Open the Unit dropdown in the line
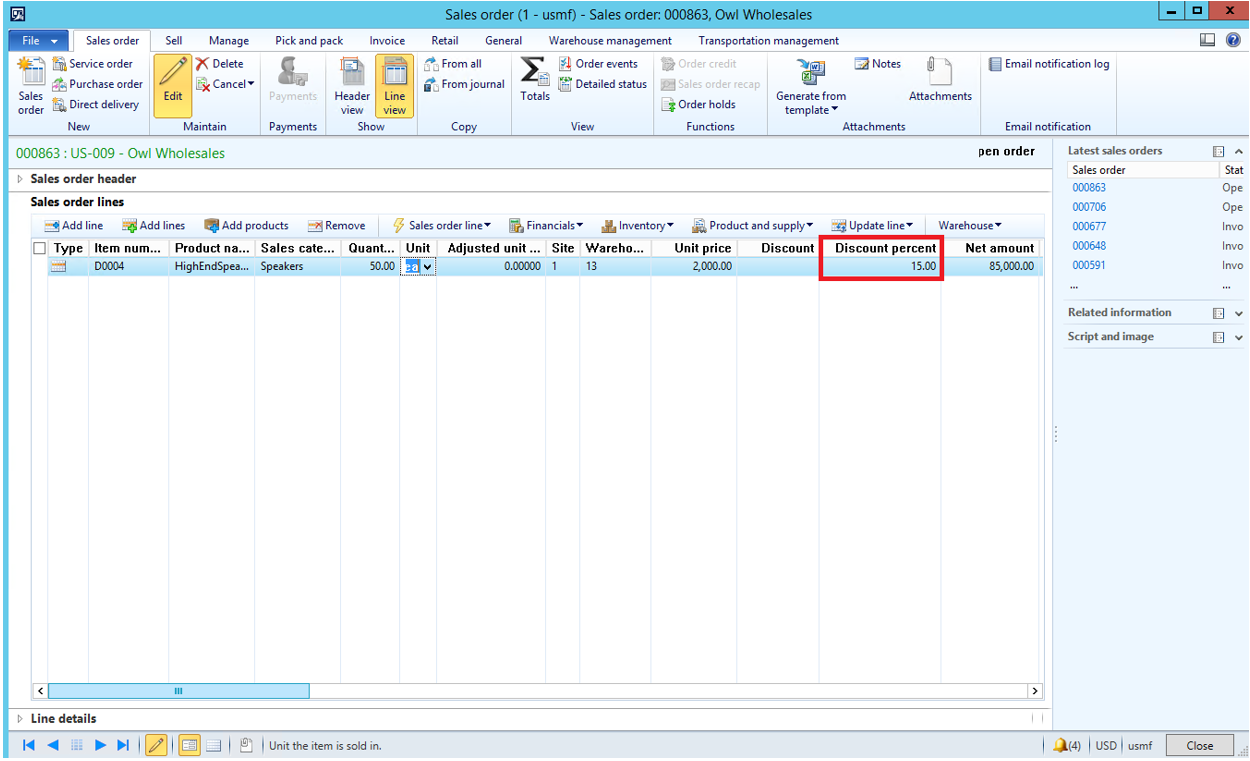The height and width of the screenshot is (761, 1250). pyautogui.click(x=428, y=267)
